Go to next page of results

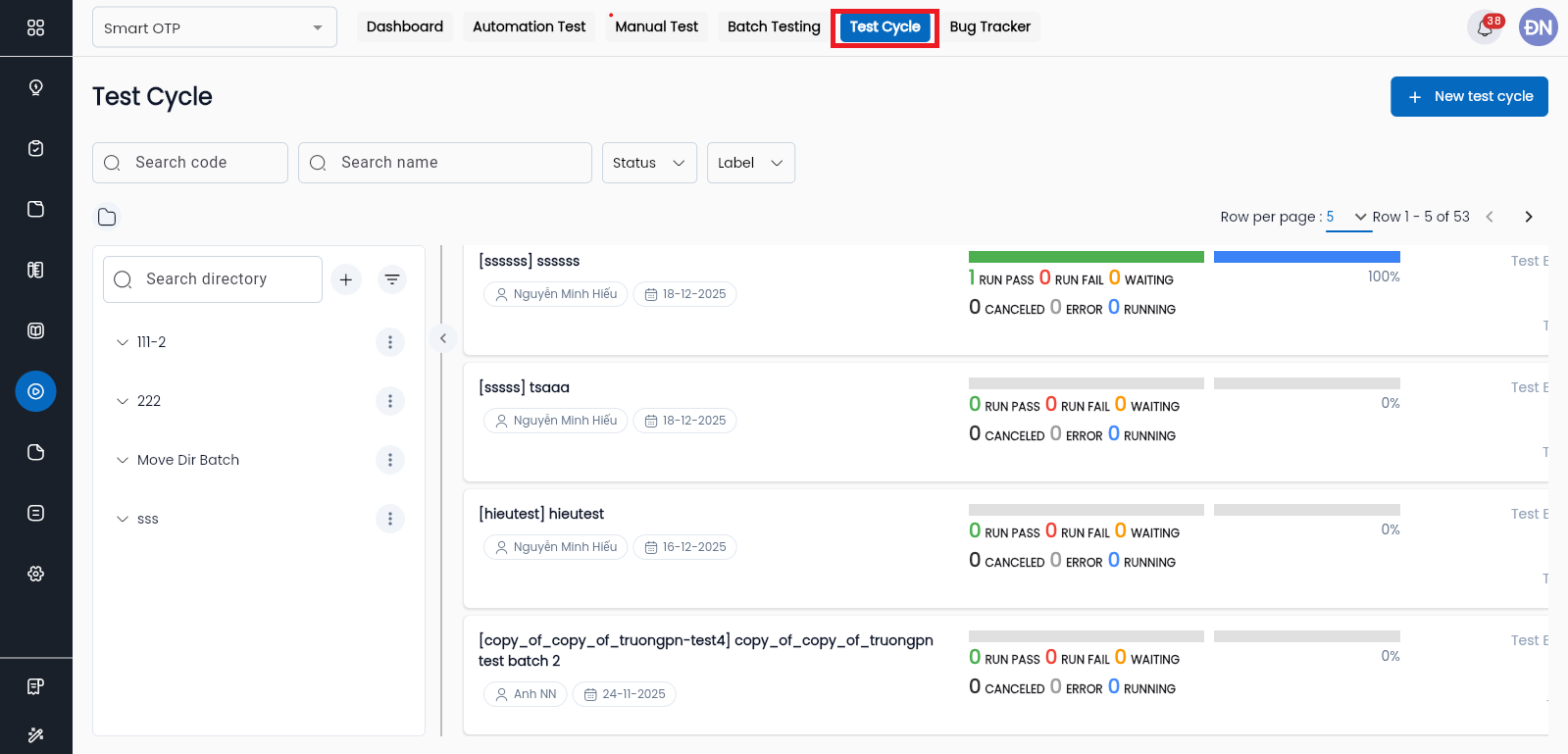click(1528, 217)
